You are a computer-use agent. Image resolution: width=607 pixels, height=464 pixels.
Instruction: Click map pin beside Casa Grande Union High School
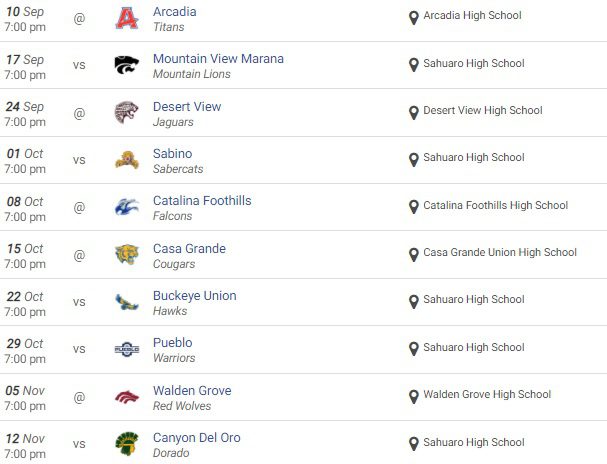click(x=414, y=254)
